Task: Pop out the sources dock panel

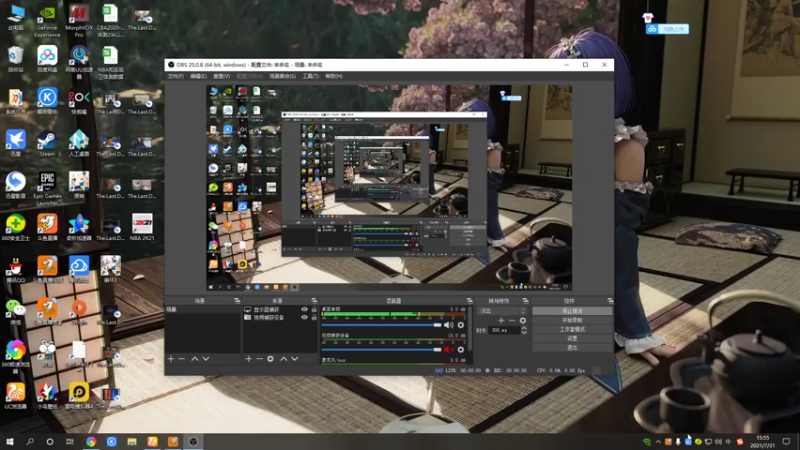Action: pos(314,301)
